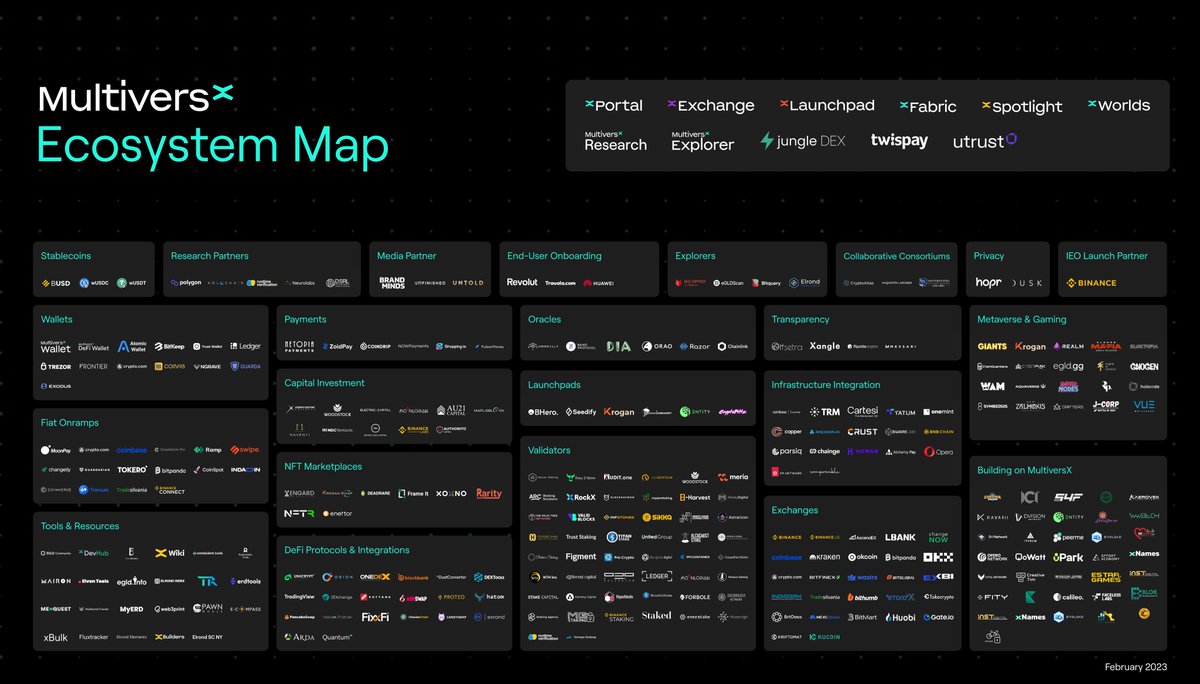Open the MultiversX Research logo
1200x684 pixels.
pyautogui.click(x=616, y=141)
